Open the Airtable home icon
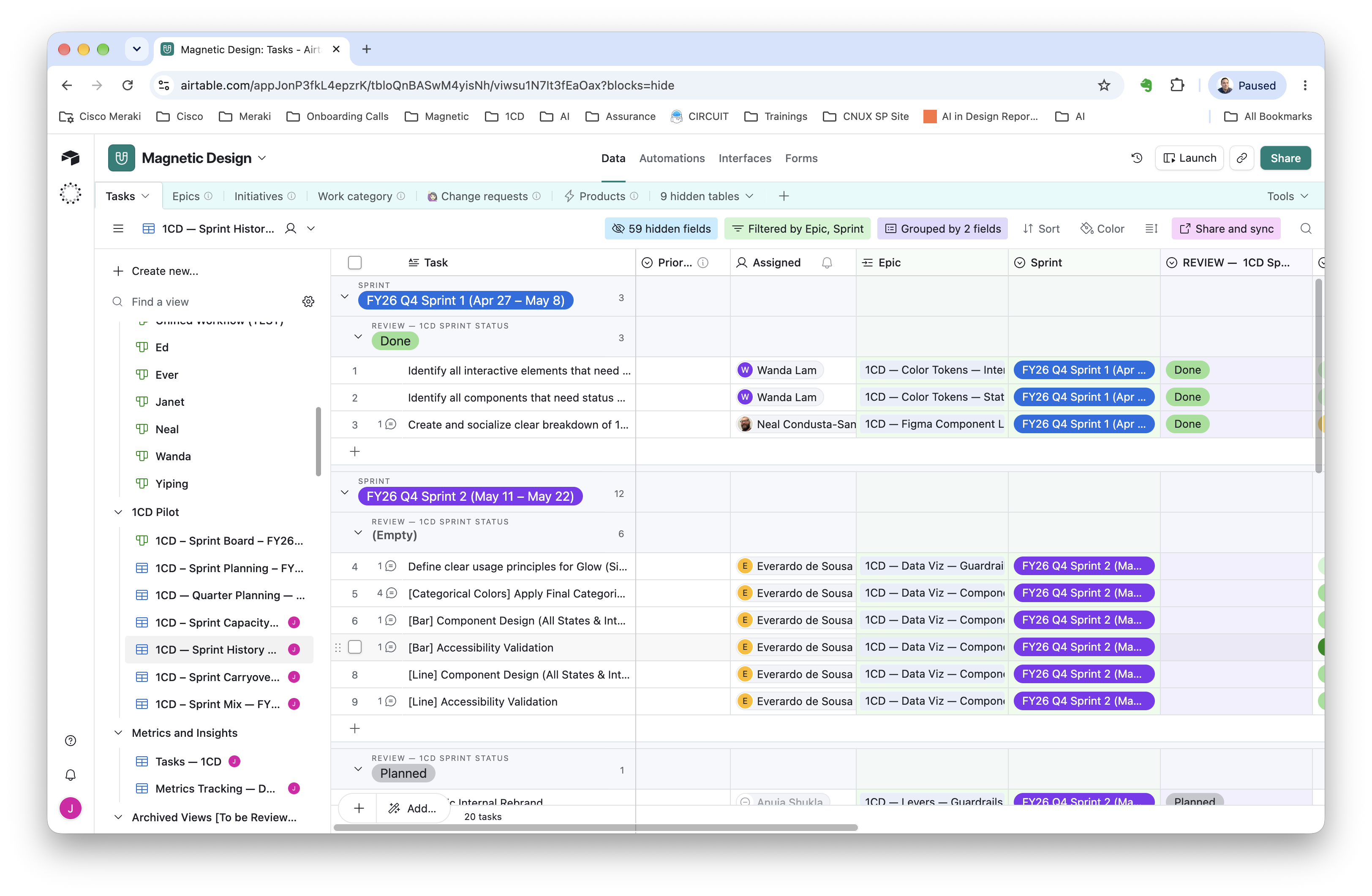1372x896 pixels. (70, 157)
